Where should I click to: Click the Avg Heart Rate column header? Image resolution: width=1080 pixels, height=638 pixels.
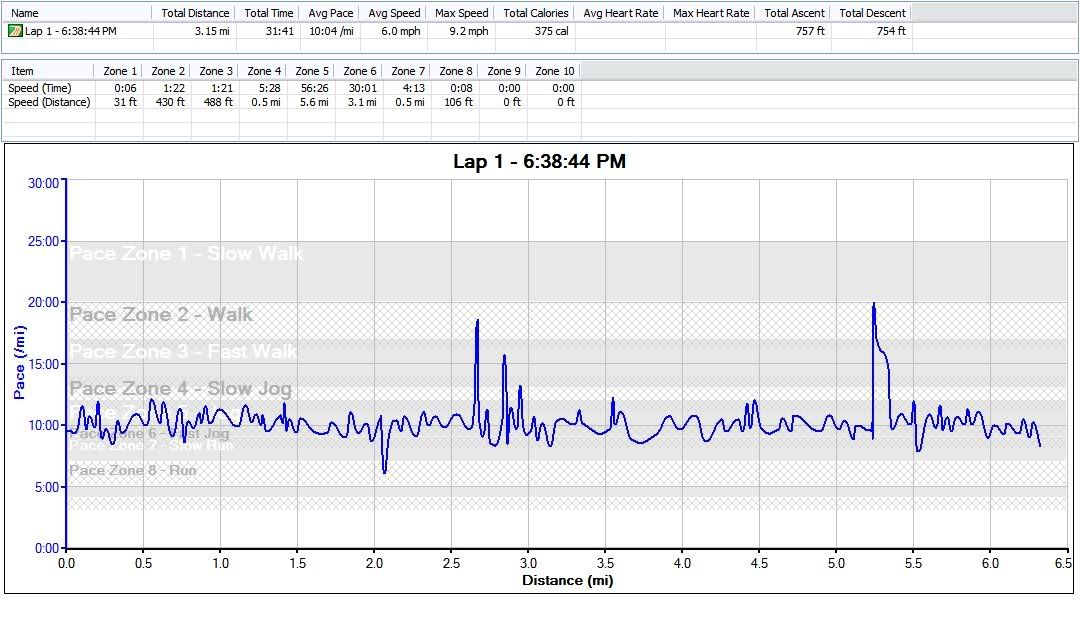[620, 13]
